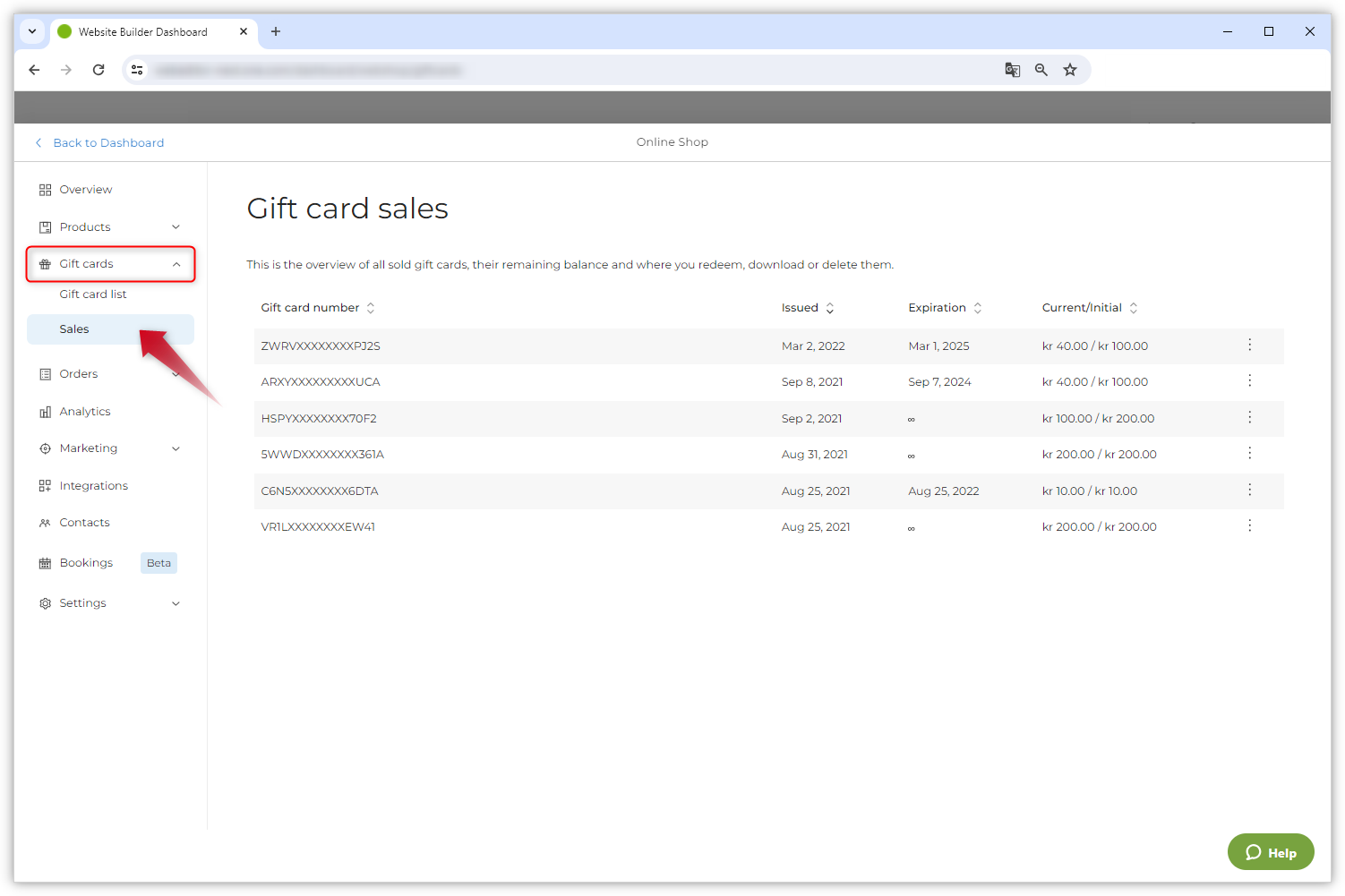1345x896 pixels.
Task: Click the Contacts people icon
Action: (45, 522)
